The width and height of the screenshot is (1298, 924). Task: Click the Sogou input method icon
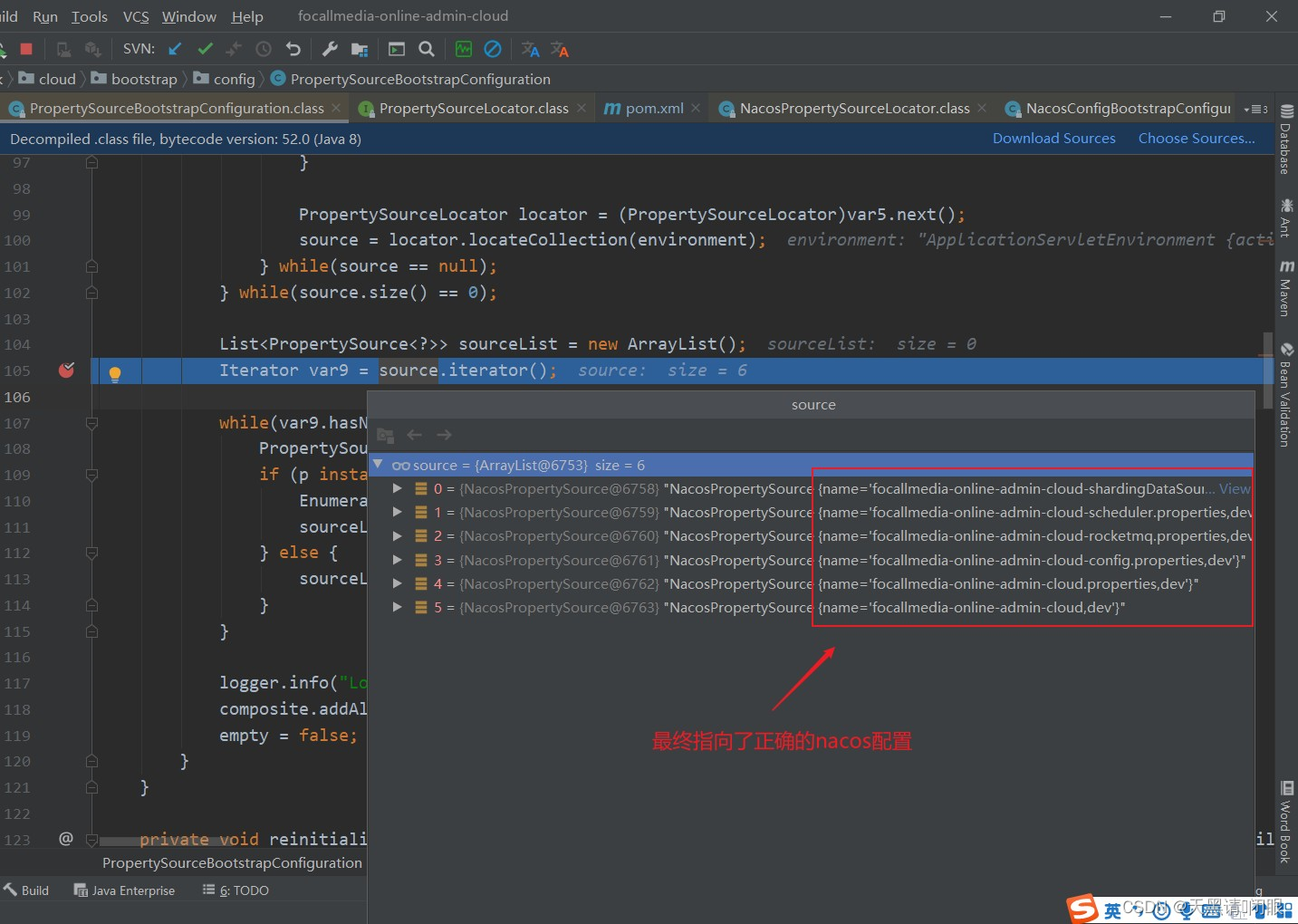(1082, 909)
